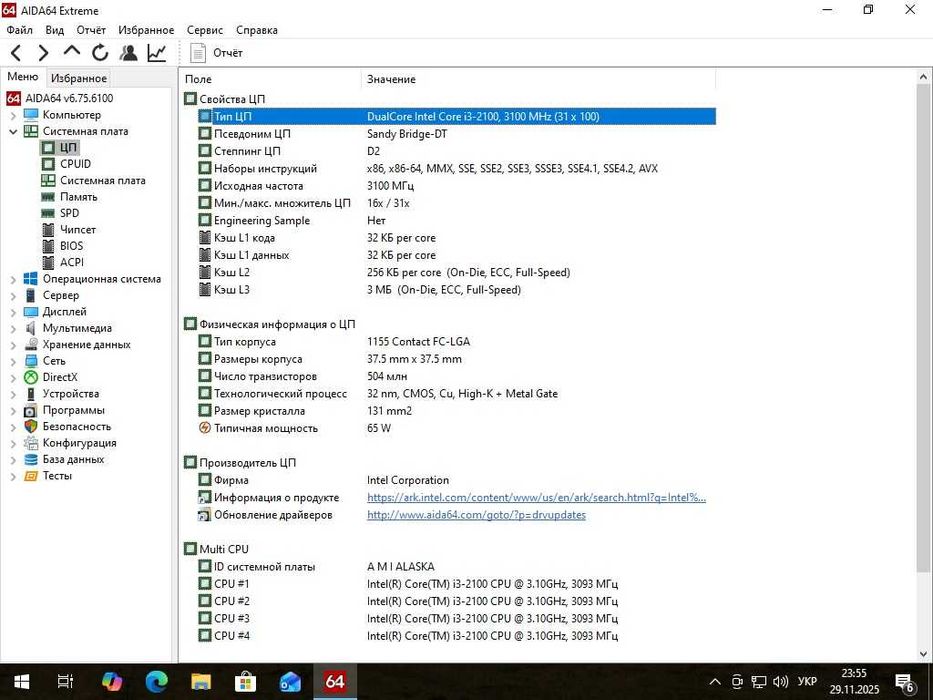Click the Хранение данных icon
The height and width of the screenshot is (700, 933).
click(31, 344)
